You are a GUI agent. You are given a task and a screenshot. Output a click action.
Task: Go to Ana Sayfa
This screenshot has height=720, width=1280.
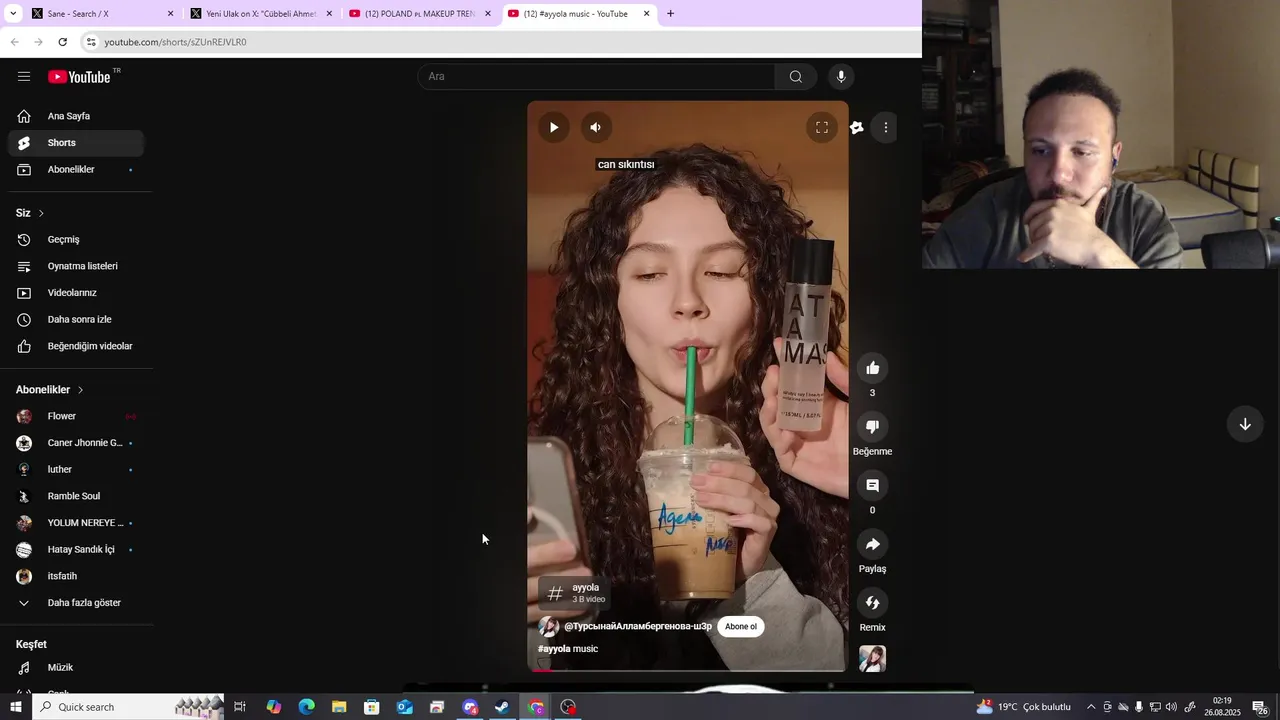coord(76,116)
